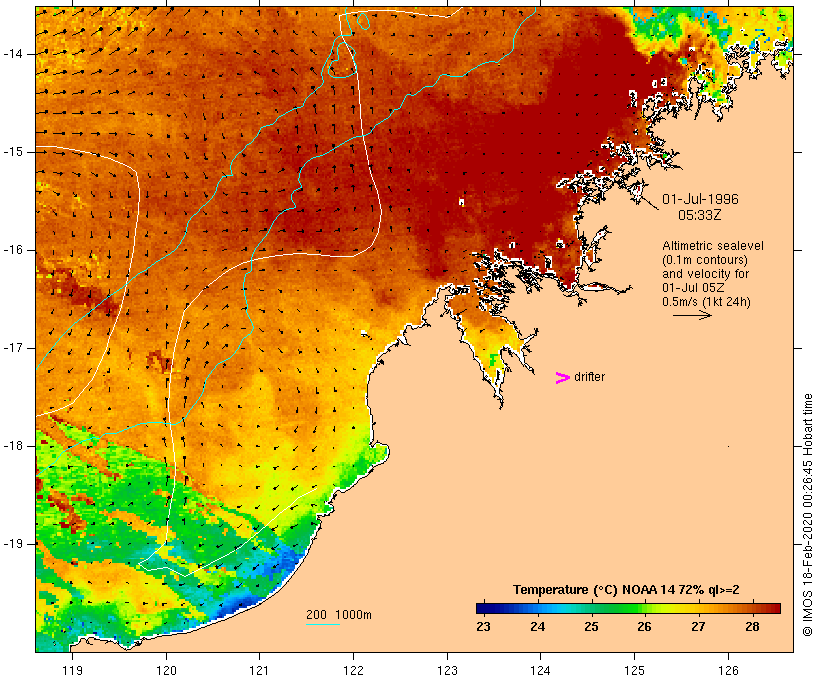Click the velocity scale arrow in legend
This screenshot has height=680, width=820.
point(692,315)
